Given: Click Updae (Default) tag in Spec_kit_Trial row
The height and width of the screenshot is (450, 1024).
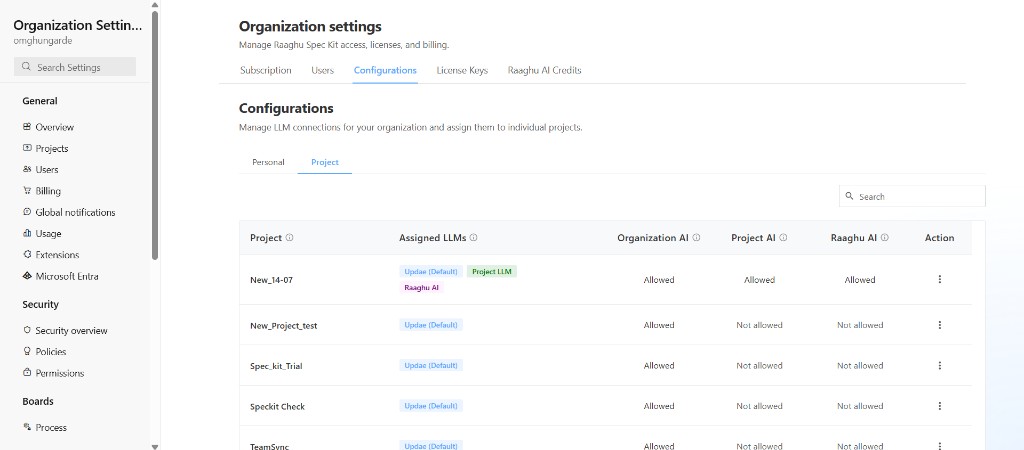Looking at the screenshot, I should 431,365.
